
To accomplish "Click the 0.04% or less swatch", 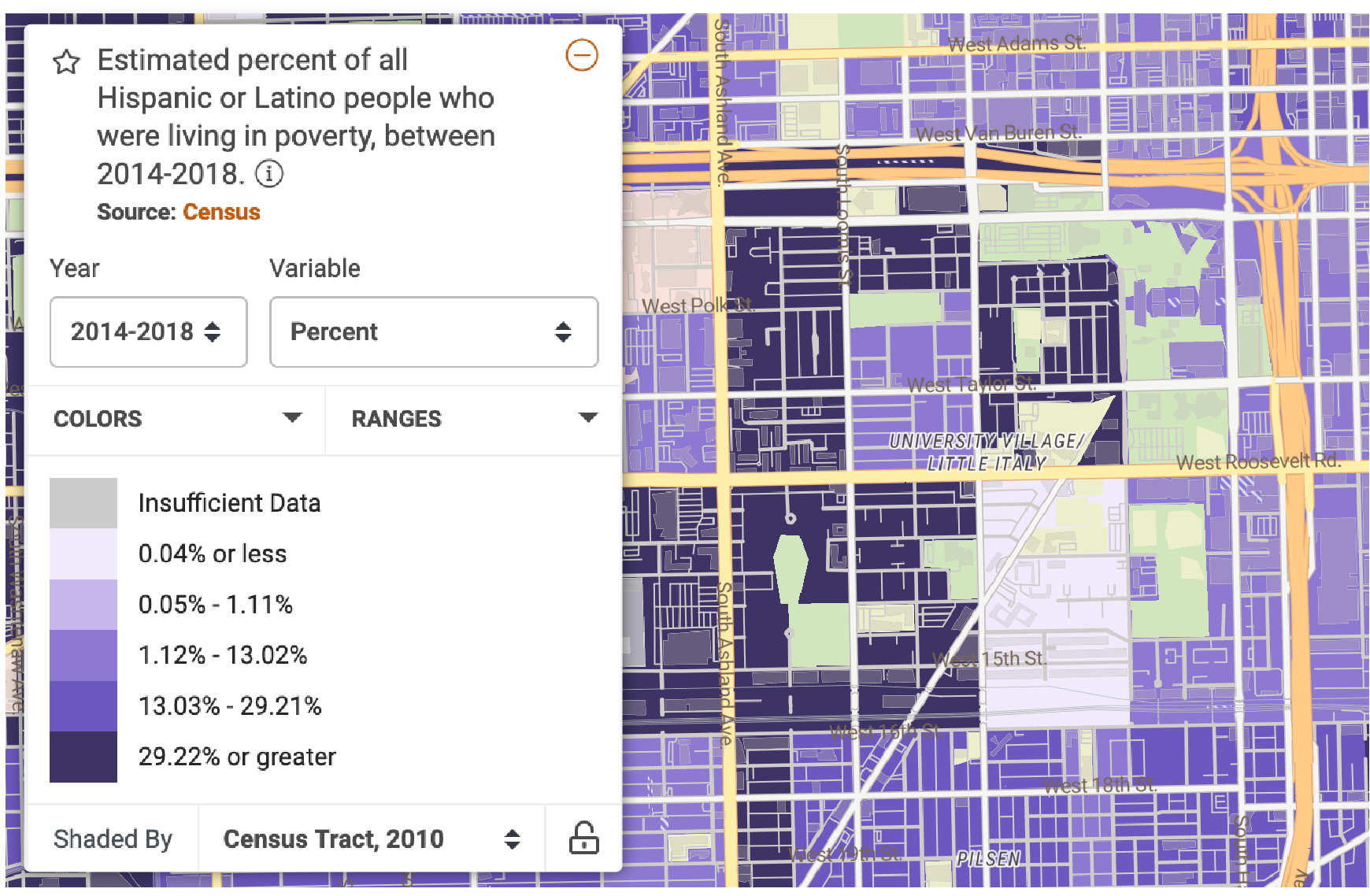I will [83, 554].
